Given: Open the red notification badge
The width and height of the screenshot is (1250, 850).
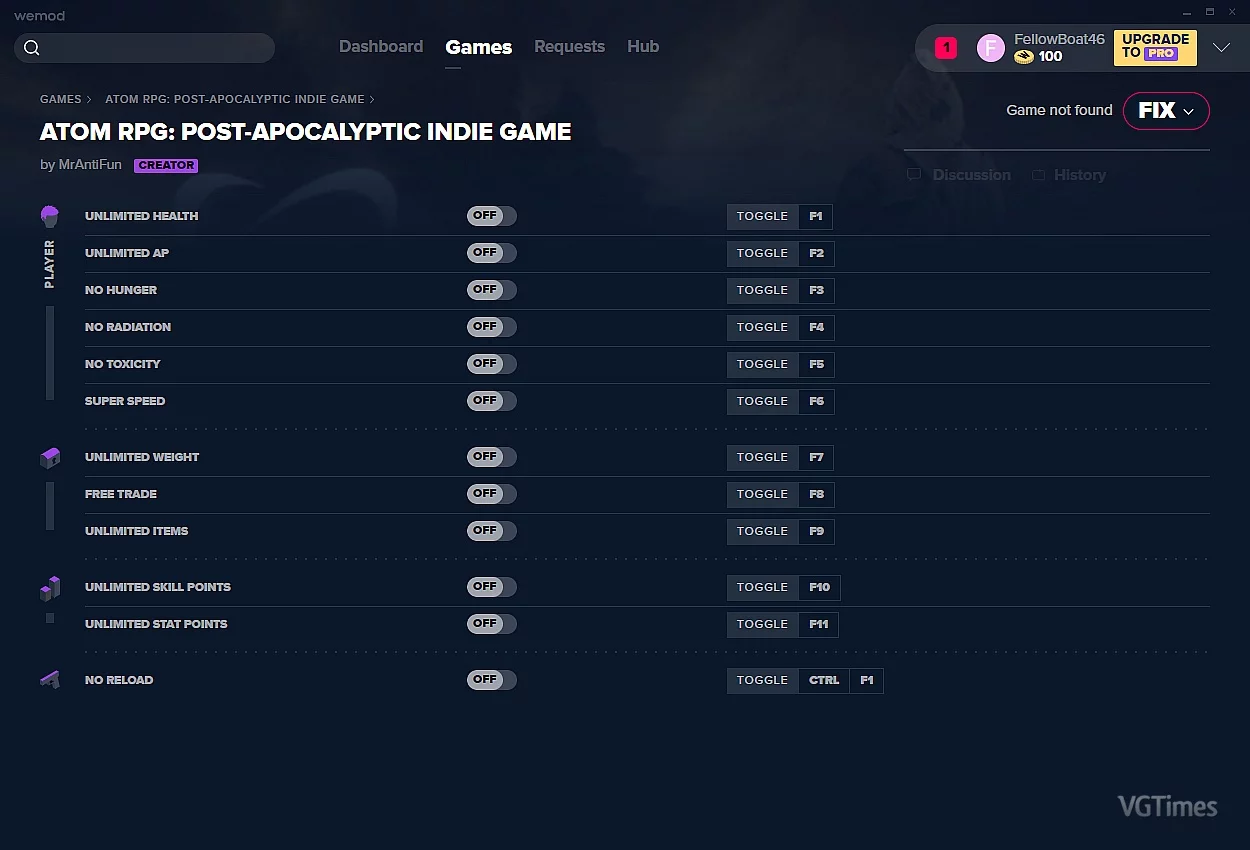Looking at the screenshot, I should coord(945,48).
